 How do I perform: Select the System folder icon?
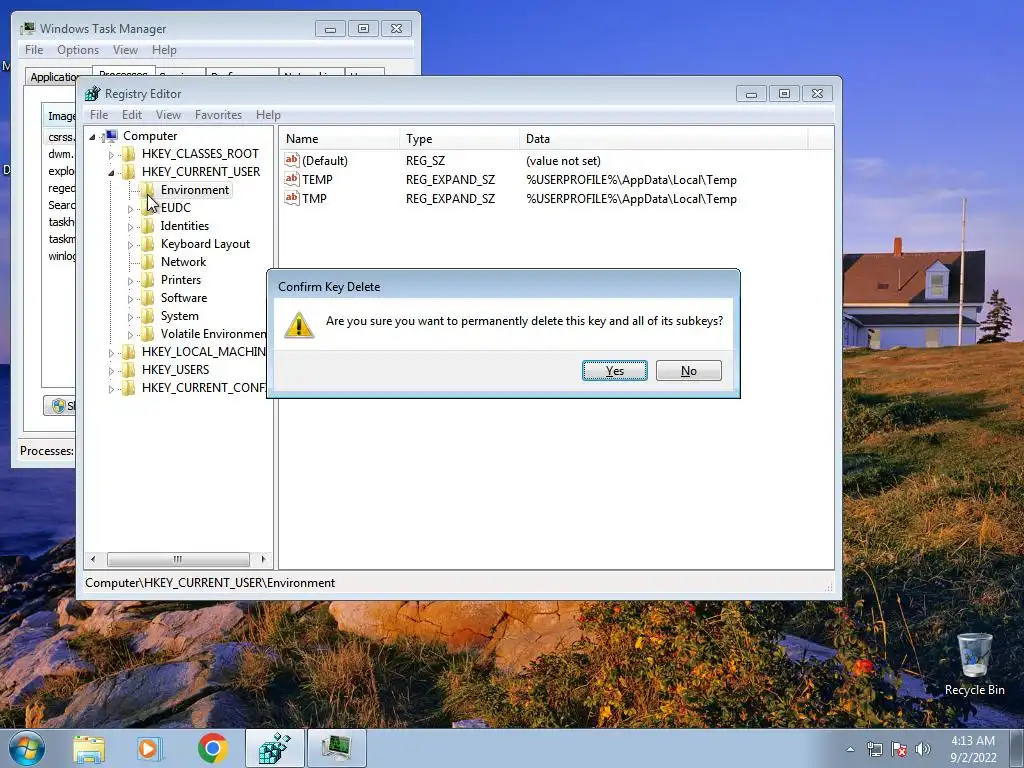pyautogui.click(x=148, y=315)
